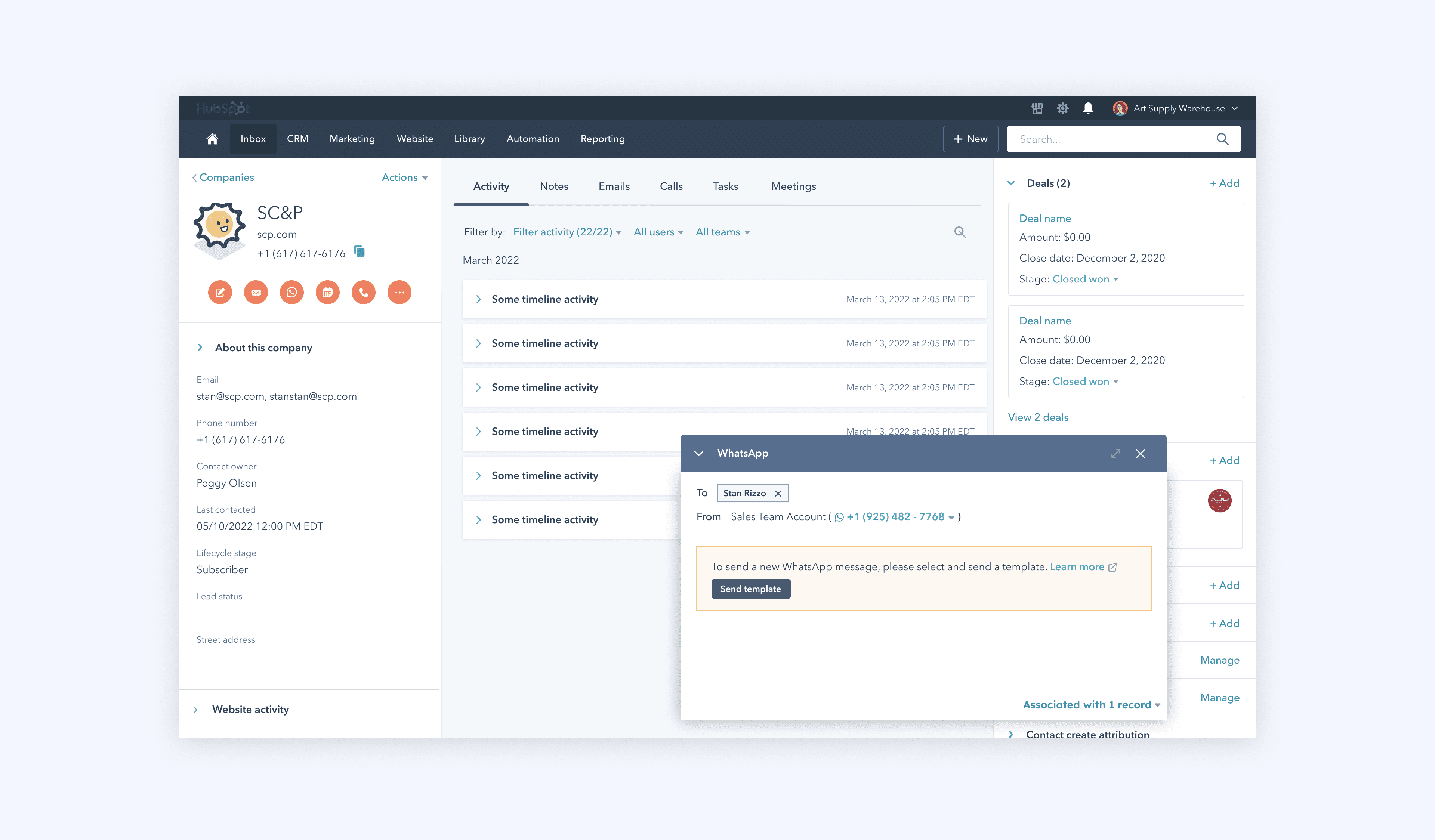Collapse the Deals (2) section
Screen dimensions: 1435x840
click(1011, 183)
